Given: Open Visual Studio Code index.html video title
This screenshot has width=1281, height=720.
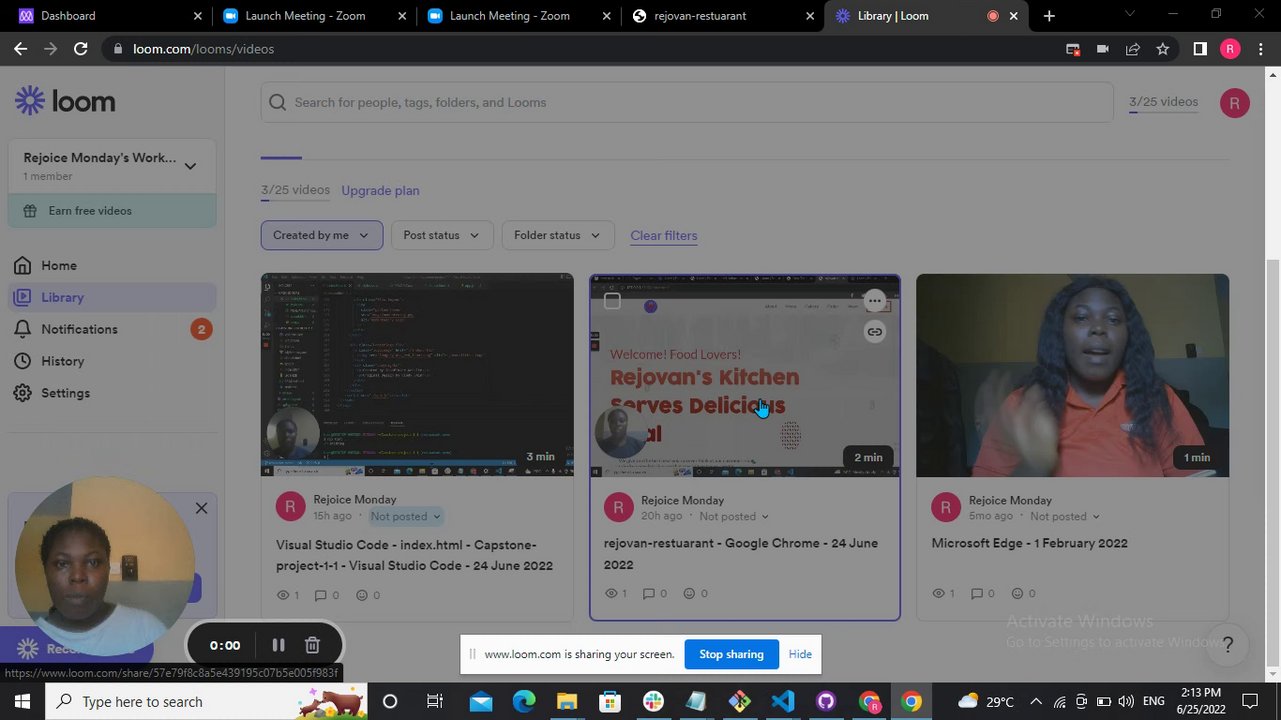Looking at the screenshot, I should coord(414,555).
